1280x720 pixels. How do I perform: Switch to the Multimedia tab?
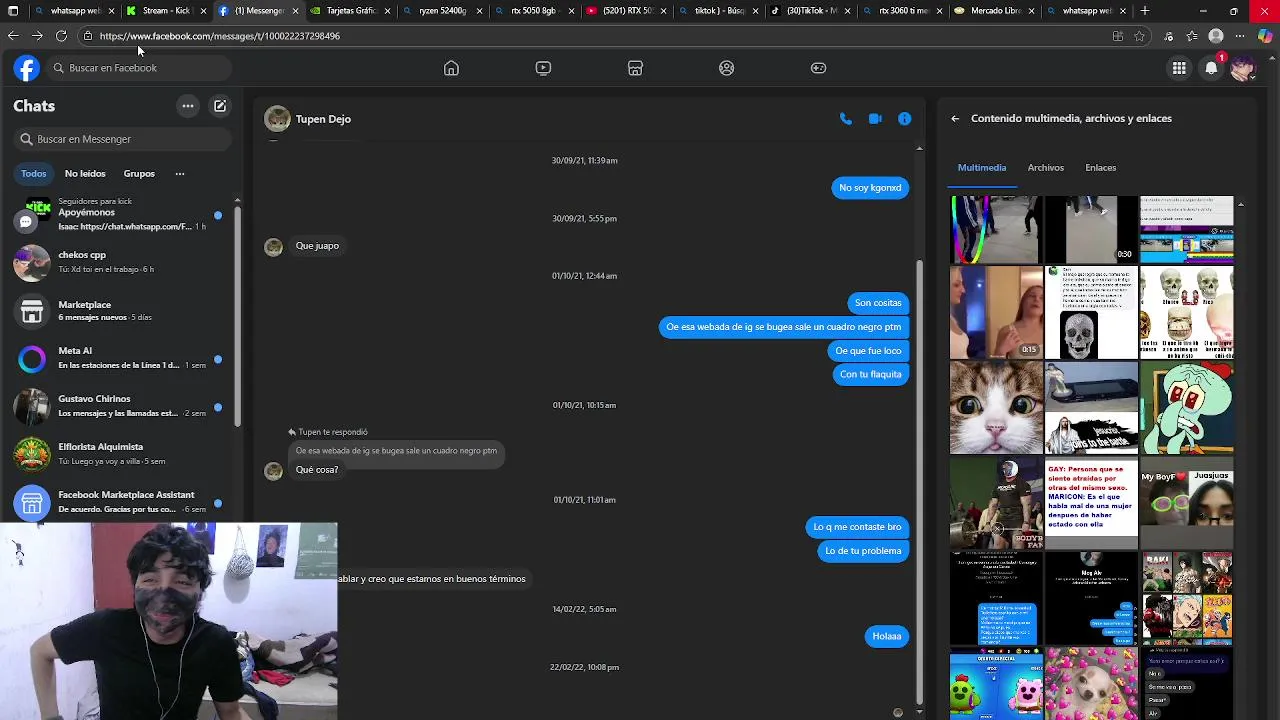point(982,168)
